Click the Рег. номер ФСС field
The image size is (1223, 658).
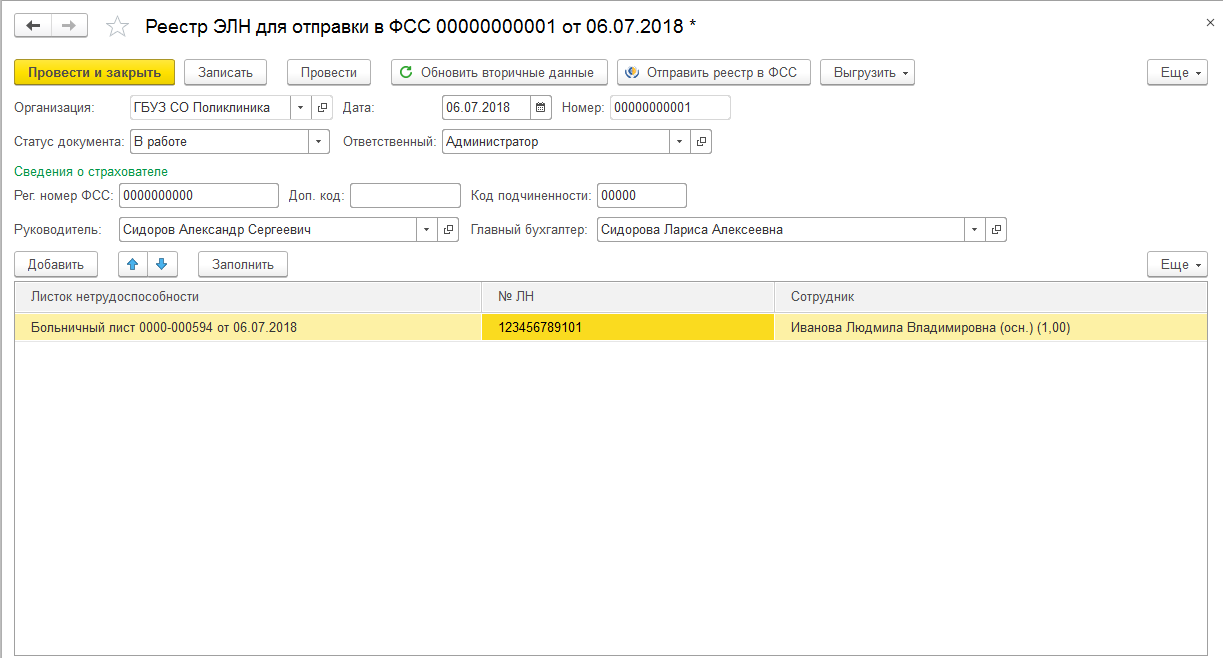pyautogui.click(x=198, y=196)
